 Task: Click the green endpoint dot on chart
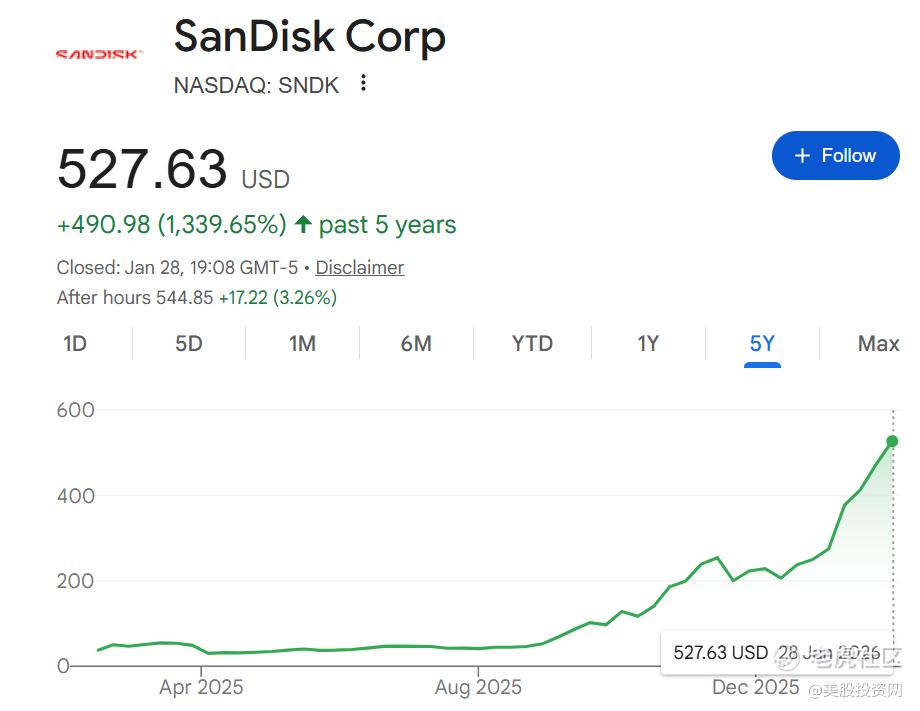[892, 441]
